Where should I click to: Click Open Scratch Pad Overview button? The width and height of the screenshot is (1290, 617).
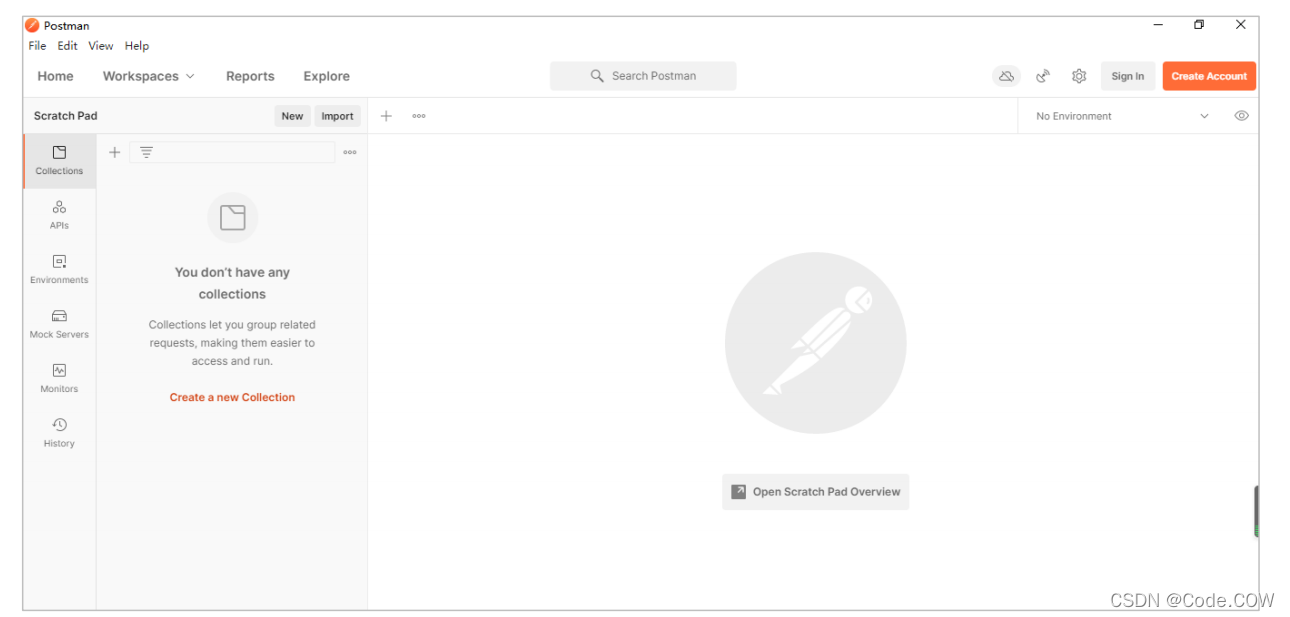click(x=815, y=492)
